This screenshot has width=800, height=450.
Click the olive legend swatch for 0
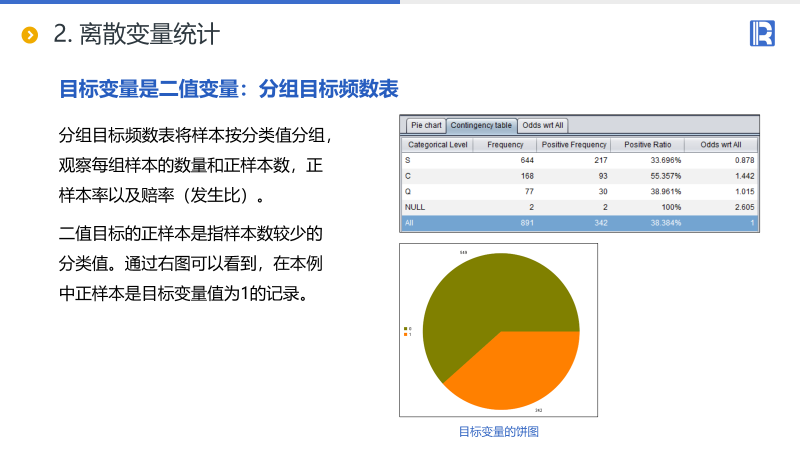406,329
